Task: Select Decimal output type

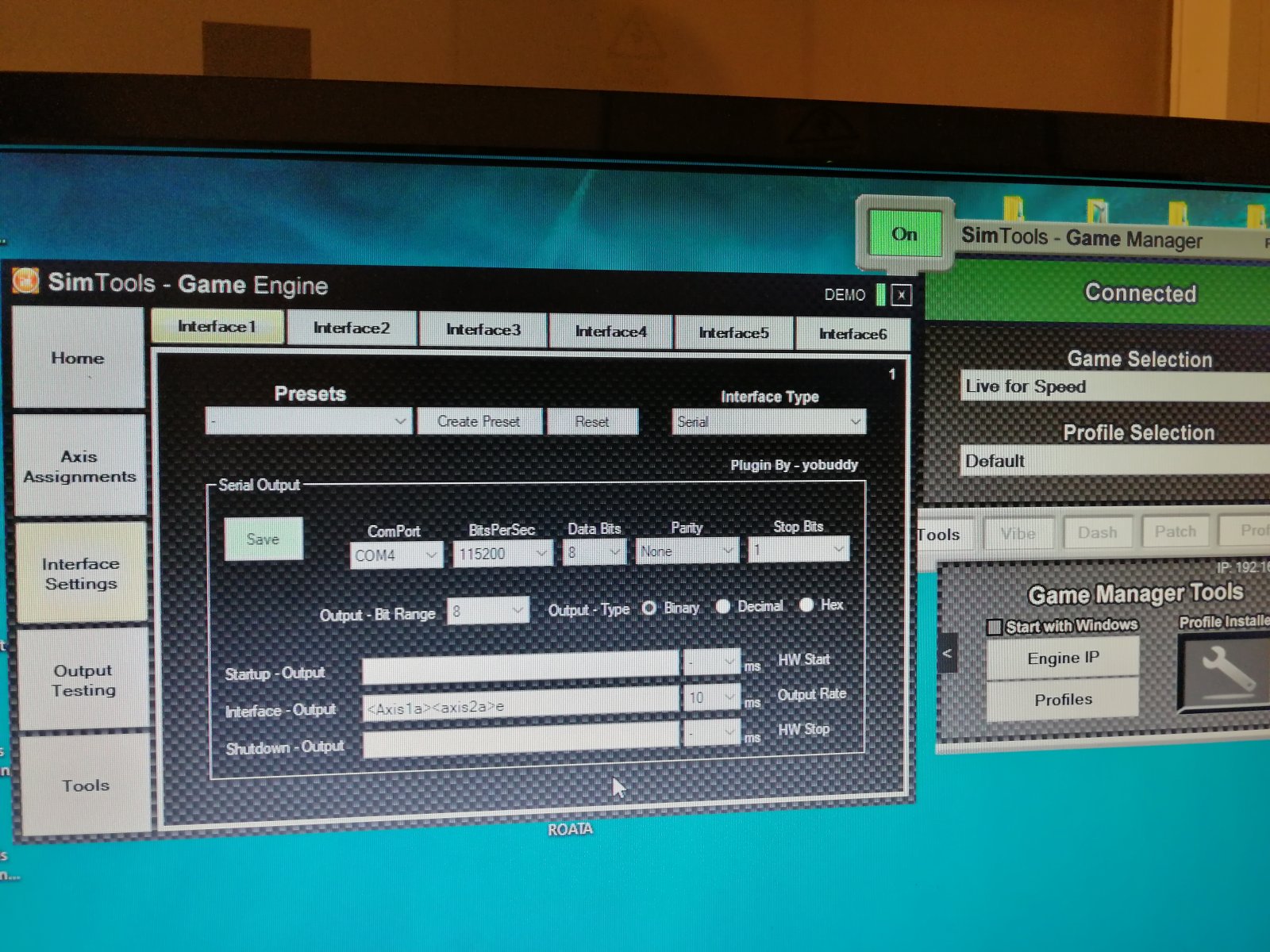Action: (723, 606)
